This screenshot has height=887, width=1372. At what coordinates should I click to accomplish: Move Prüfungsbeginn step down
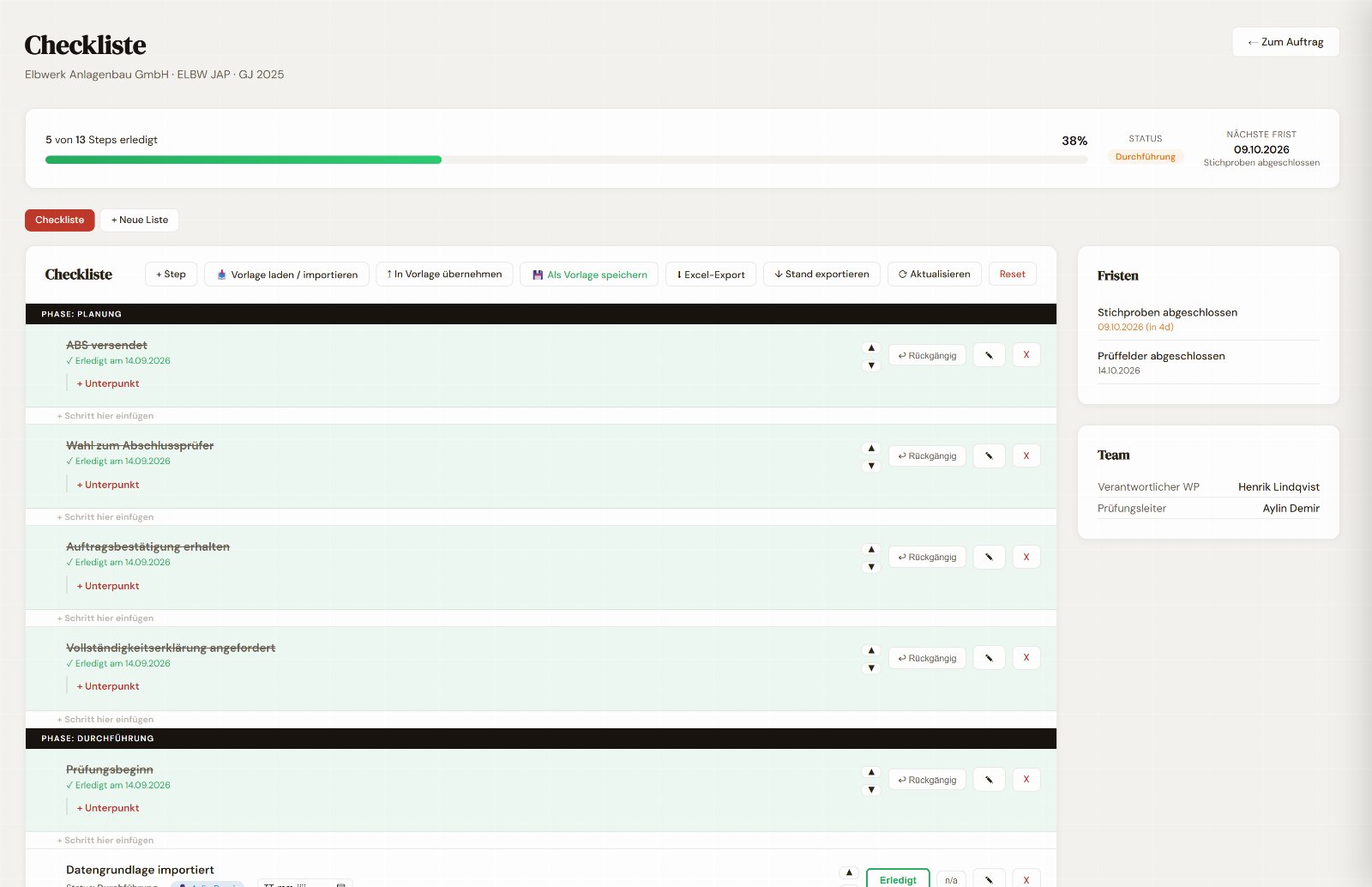871,790
